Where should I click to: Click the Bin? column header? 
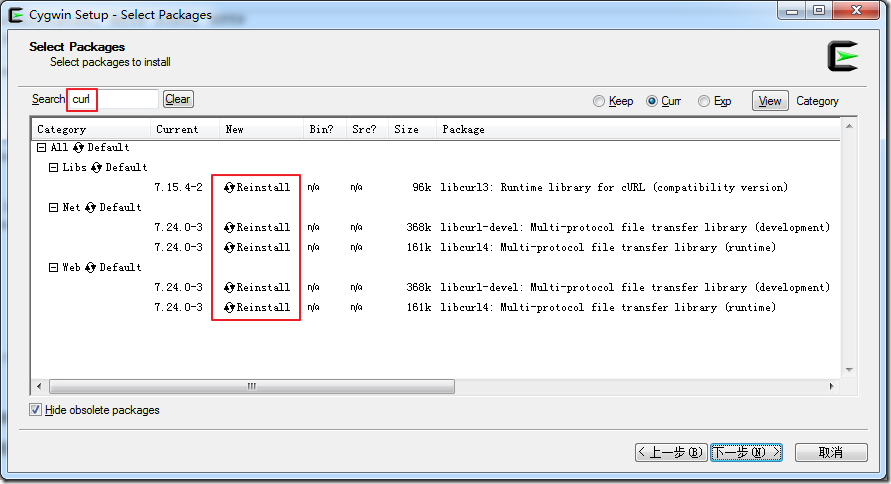(324, 130)
